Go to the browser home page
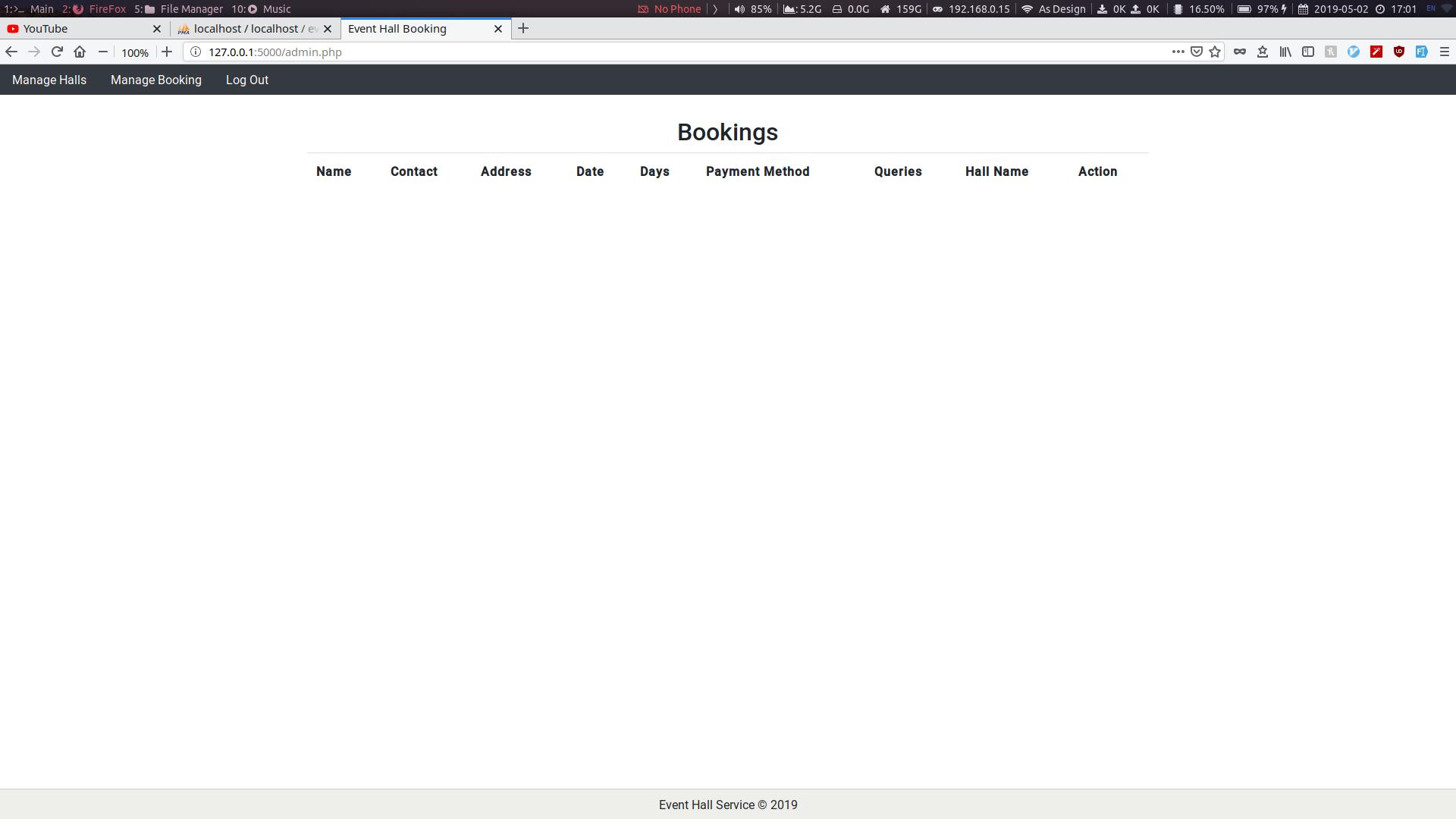 (80, 52)
